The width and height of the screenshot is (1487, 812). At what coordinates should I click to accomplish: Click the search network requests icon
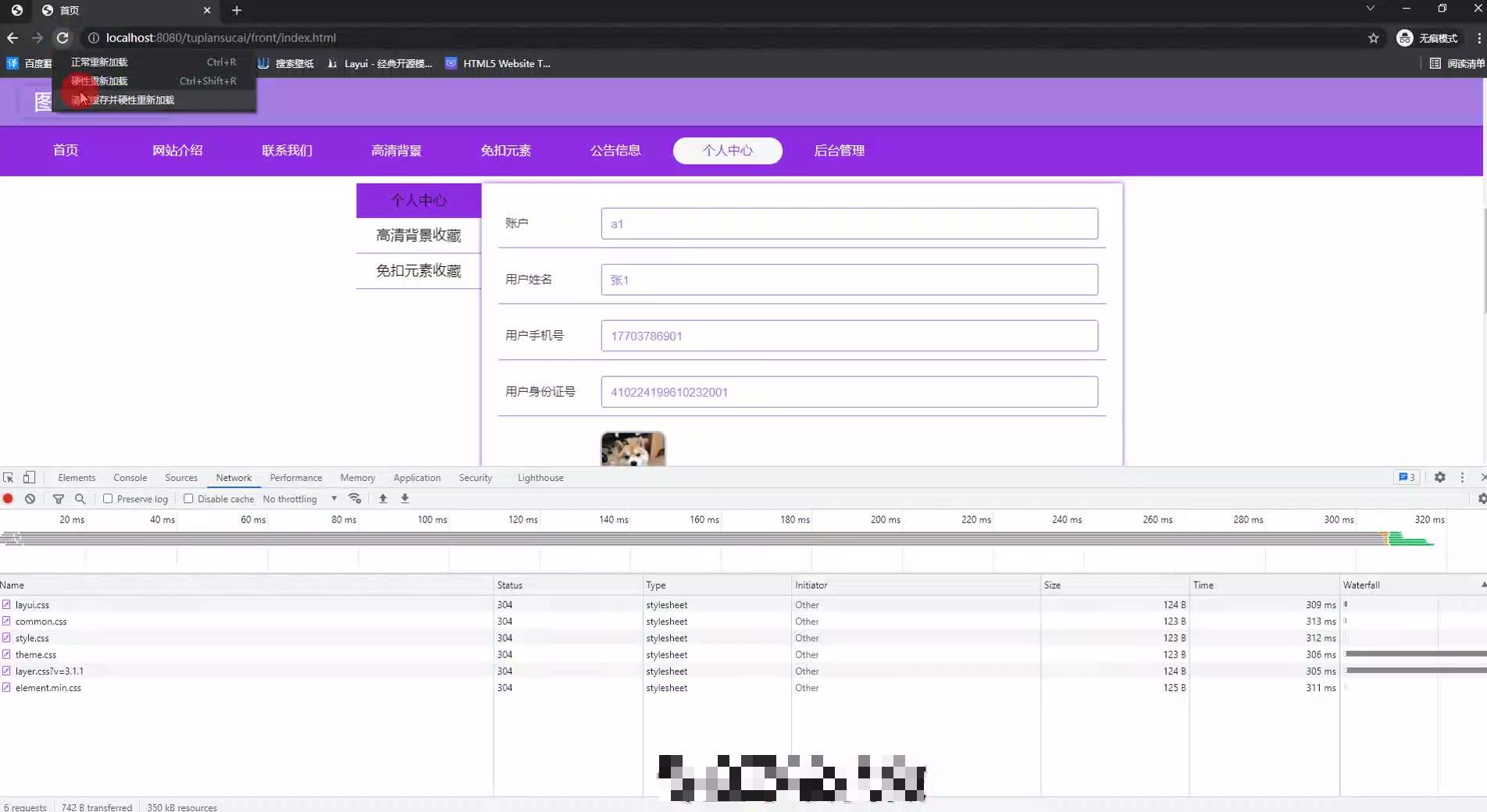pos(80,499)
